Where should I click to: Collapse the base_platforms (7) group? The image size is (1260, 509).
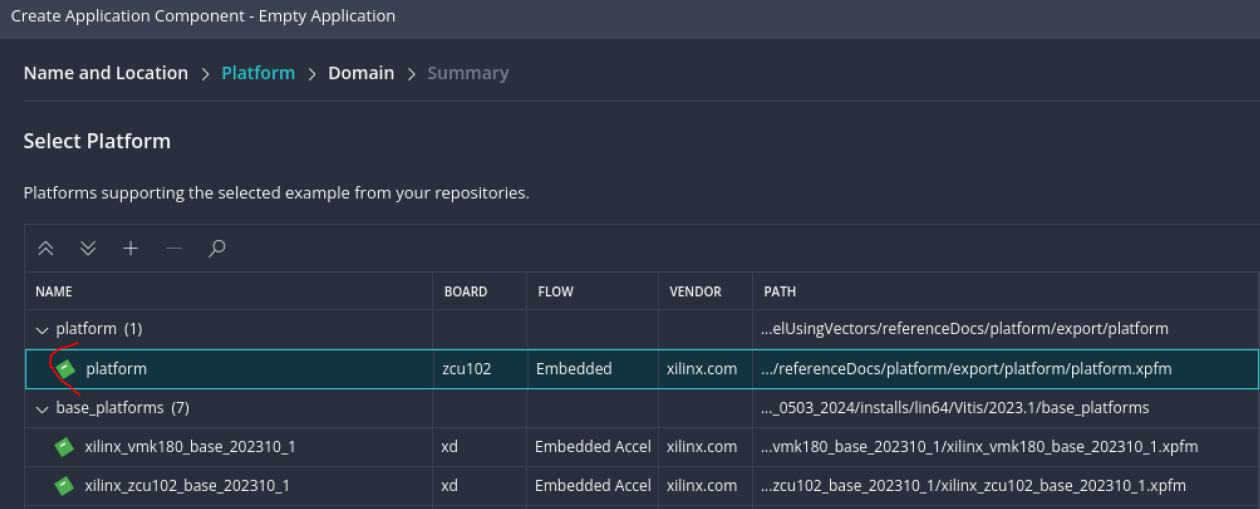click(42, 408)
